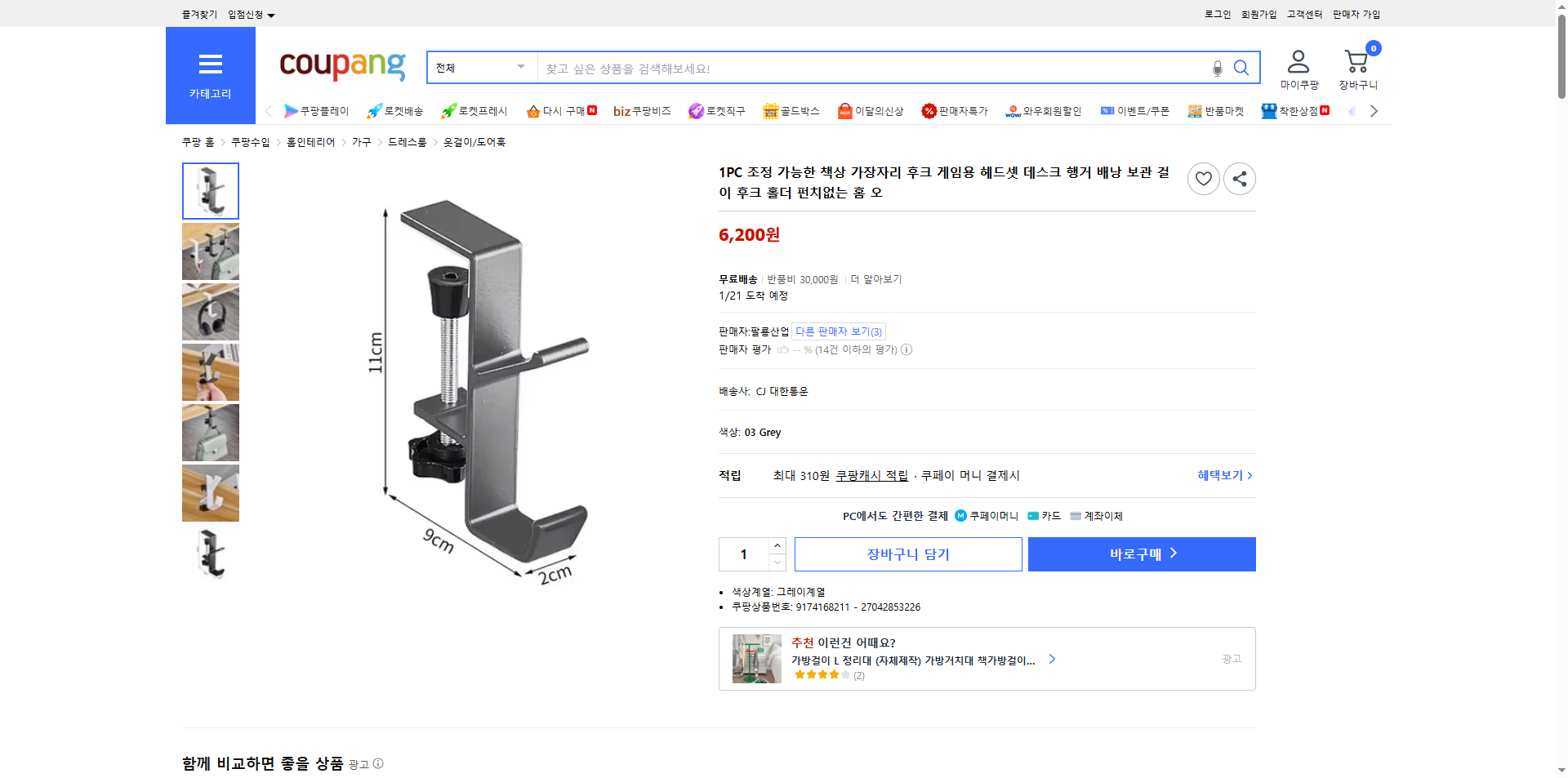Click the 로켓배송 navigation icon
Screen dimensions: 1568x778
(373, 111)
